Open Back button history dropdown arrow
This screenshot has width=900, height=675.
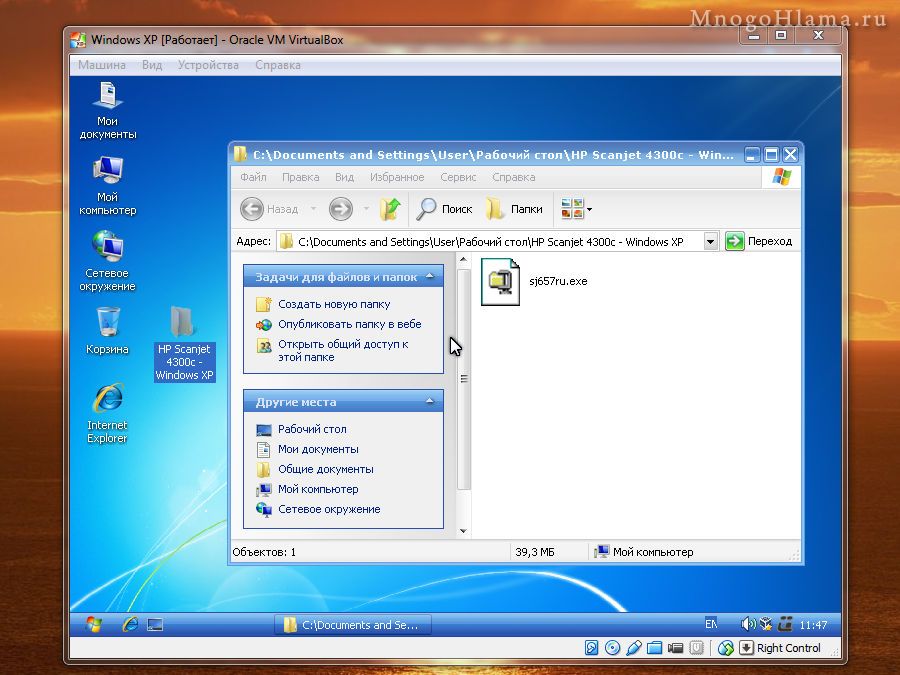313,209
